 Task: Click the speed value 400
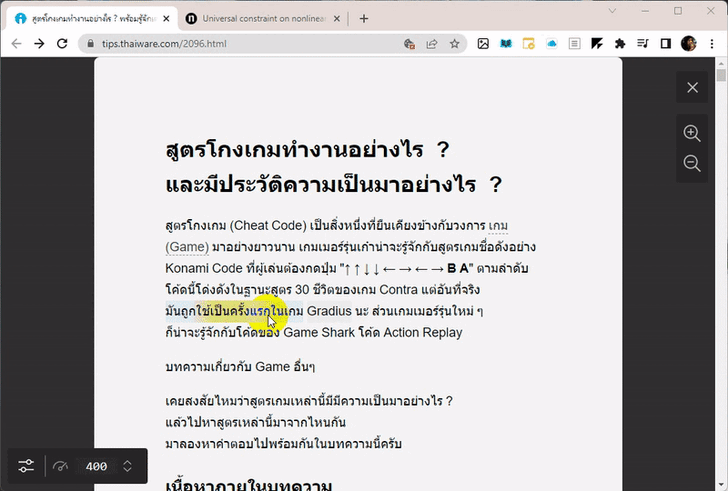pos(96,466)
